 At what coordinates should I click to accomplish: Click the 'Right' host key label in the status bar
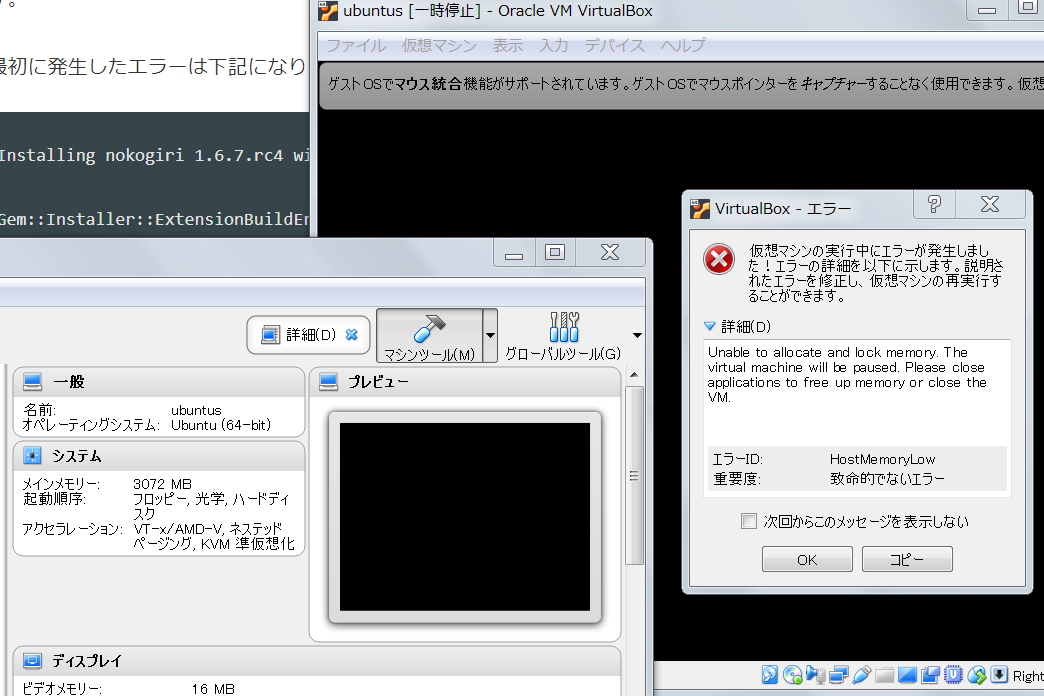pos(1028,676)
